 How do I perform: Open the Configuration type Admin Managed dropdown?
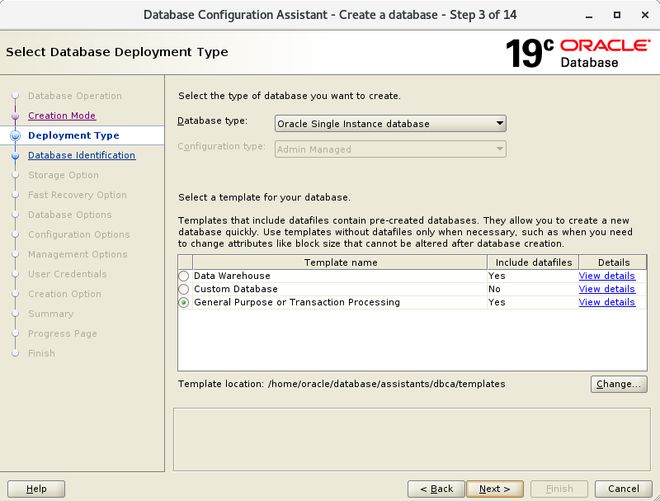click(390, 149)
